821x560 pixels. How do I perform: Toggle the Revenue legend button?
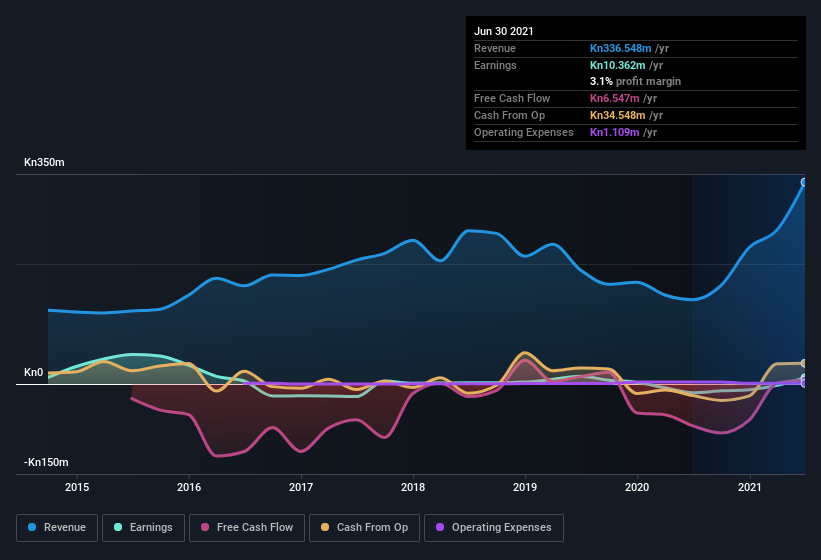tap(57, 528)
